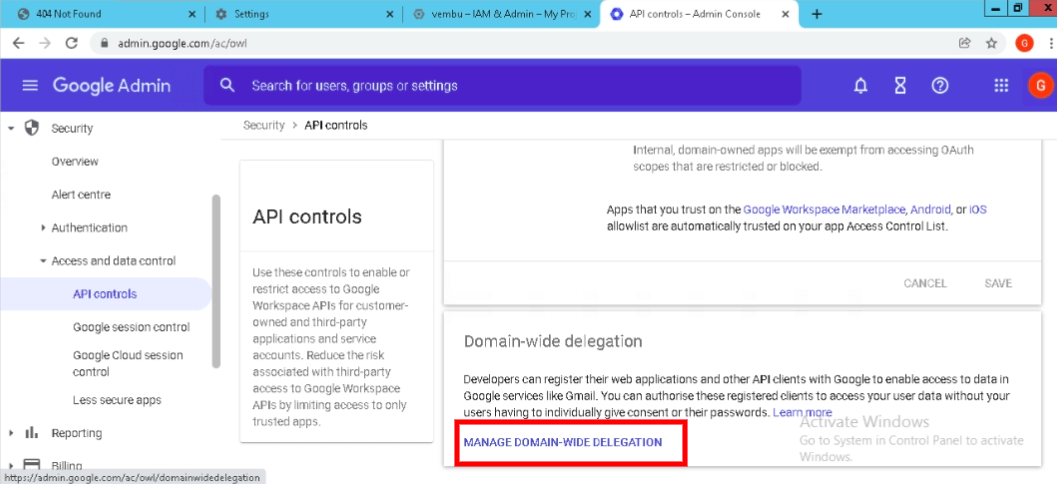Viewport: 1057px width, 484px height.
Task: Collapse the Security section arrow
Action: coord(11,128)
